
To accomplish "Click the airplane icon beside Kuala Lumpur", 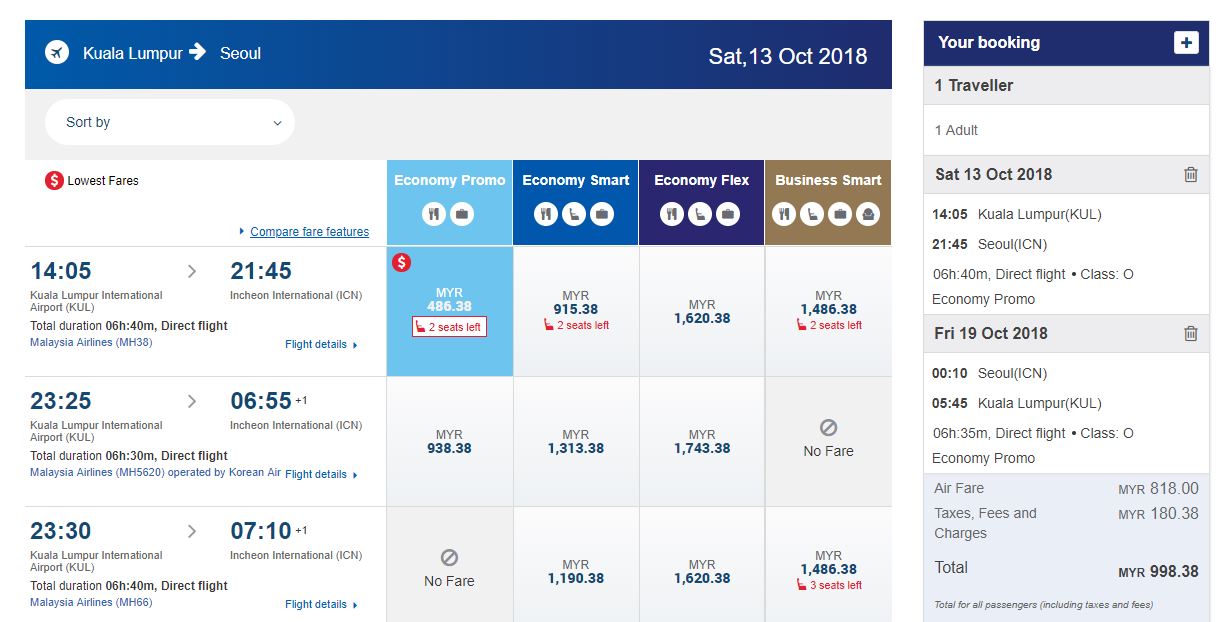I will (x=57, y=53).
